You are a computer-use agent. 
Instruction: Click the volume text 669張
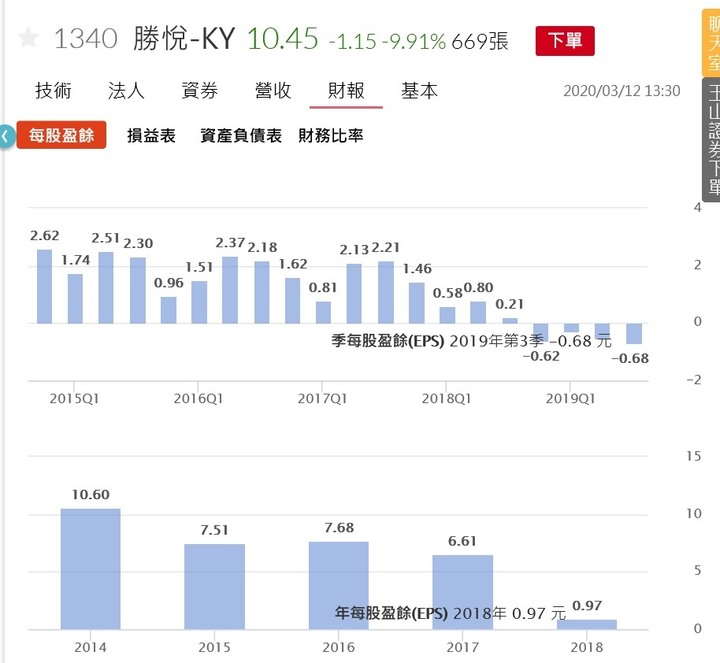tap(480, 41)
